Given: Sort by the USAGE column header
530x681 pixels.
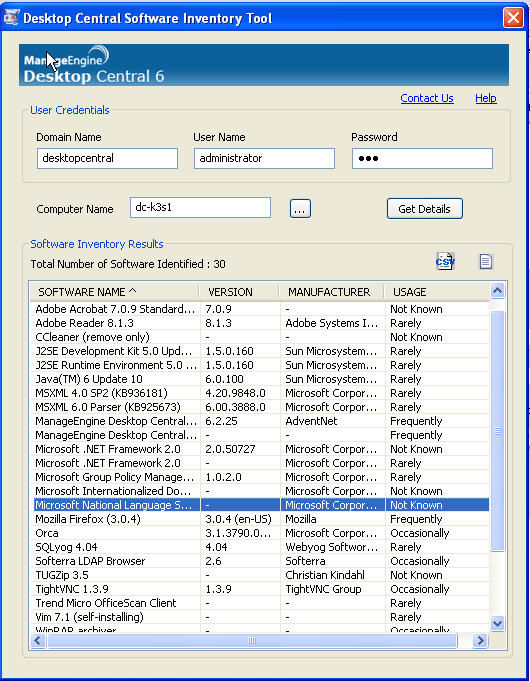Looking at the screenshot, I should pyautogui.click(x=437, y=292).
